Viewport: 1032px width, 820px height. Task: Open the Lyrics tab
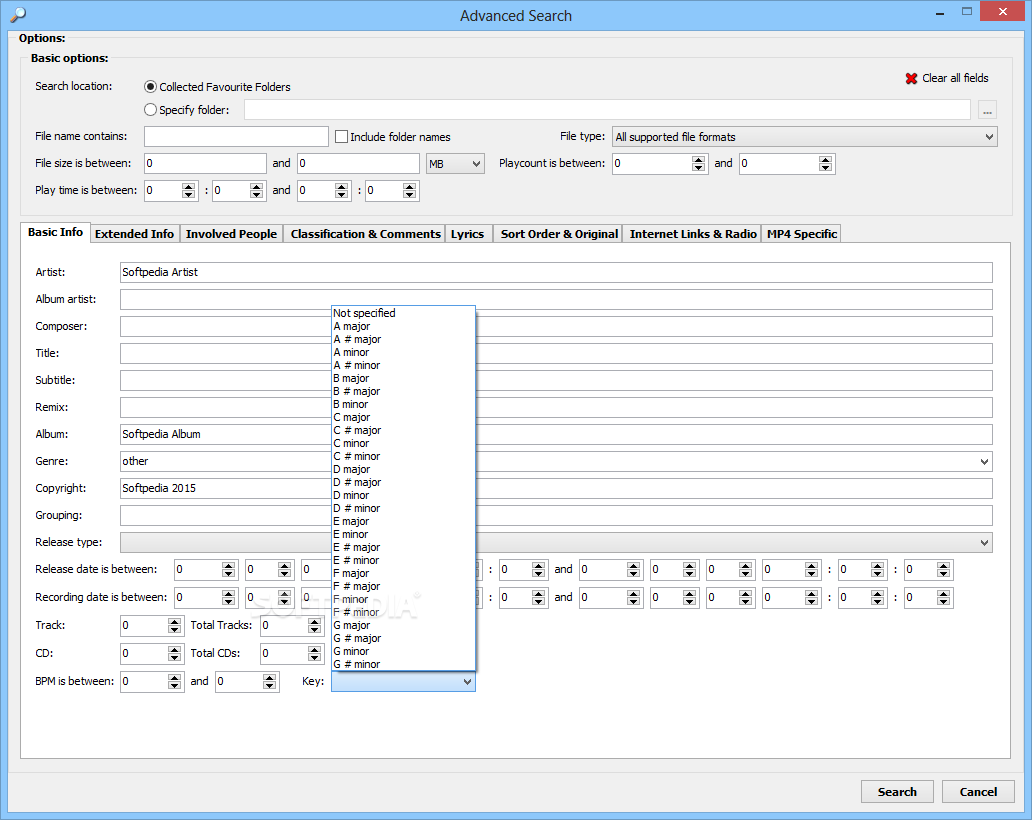(467, 234)
